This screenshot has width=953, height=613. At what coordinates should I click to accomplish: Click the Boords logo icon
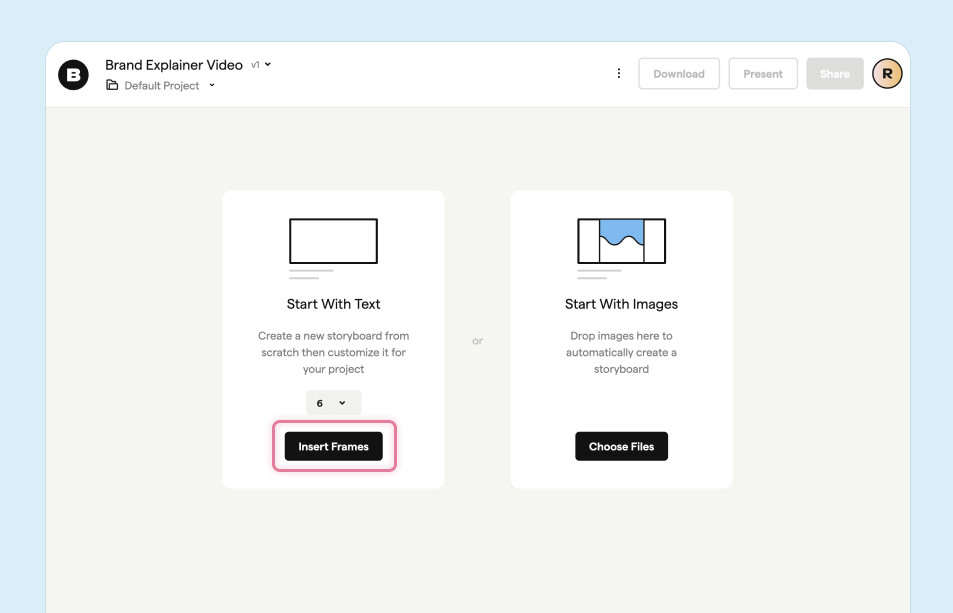click(x=73, y=74)
